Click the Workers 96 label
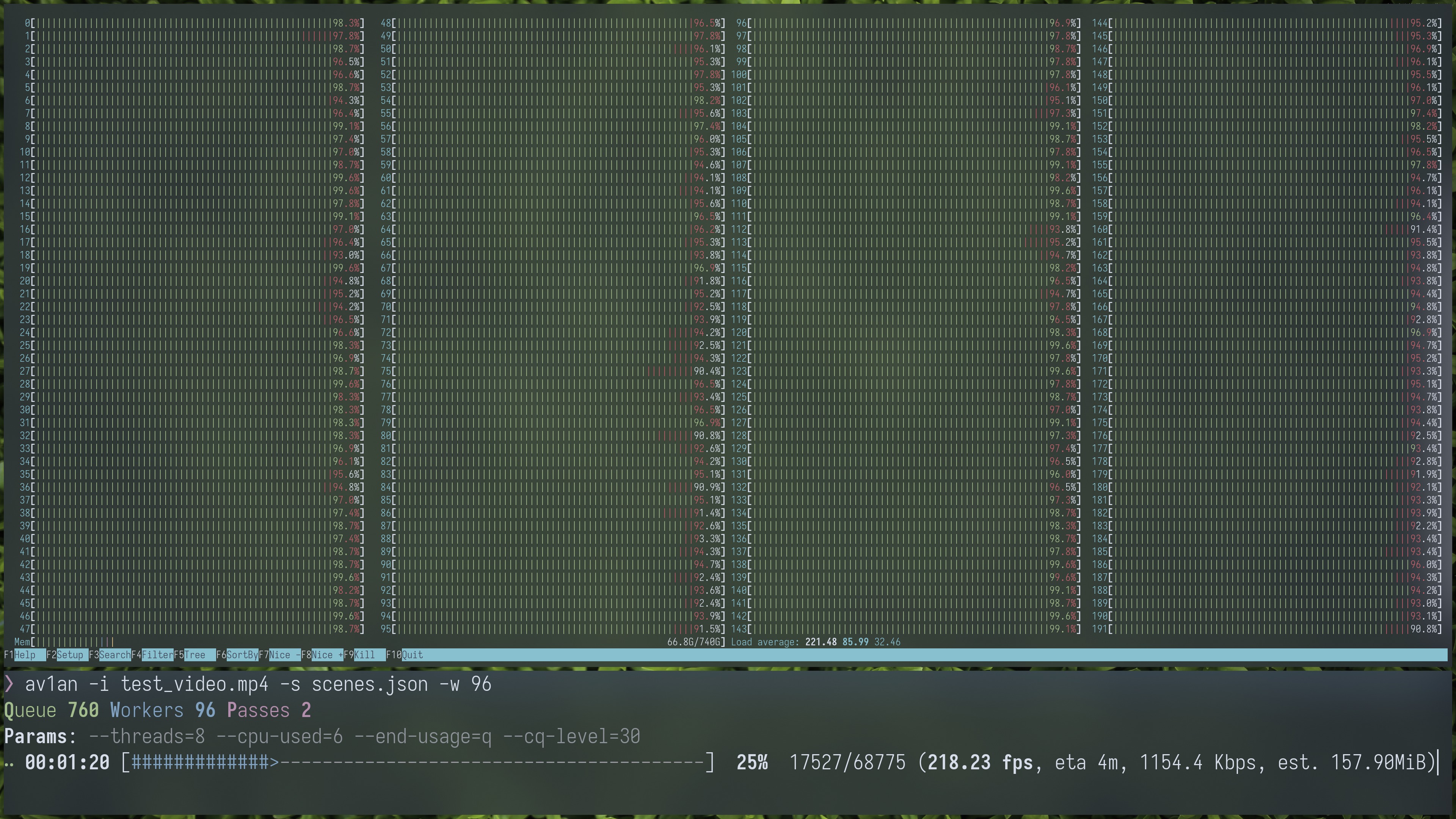This screenshot has height=819, width=1456. (x=163, y=711)
